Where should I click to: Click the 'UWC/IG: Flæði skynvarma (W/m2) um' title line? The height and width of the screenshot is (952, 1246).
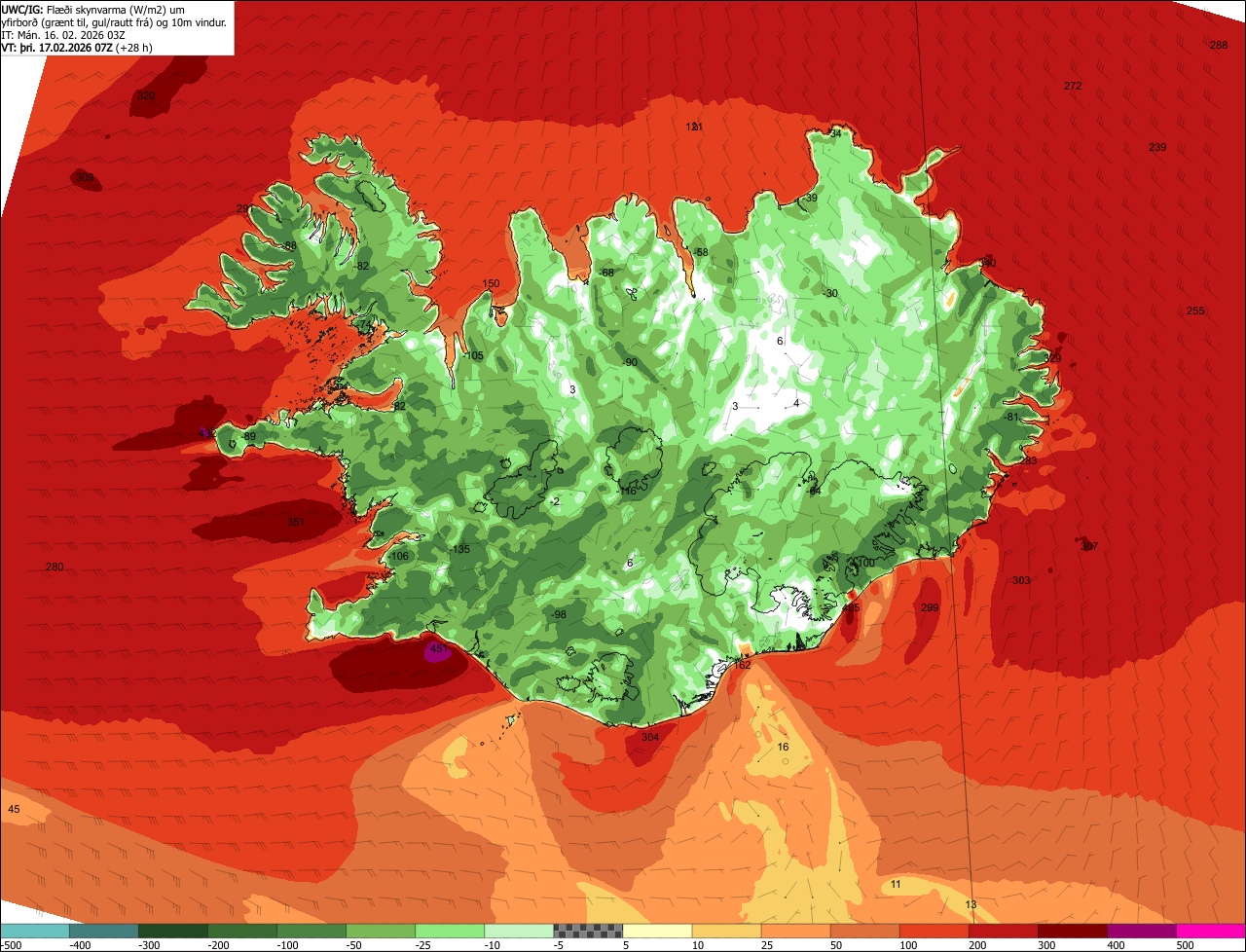tap(92, 9)
